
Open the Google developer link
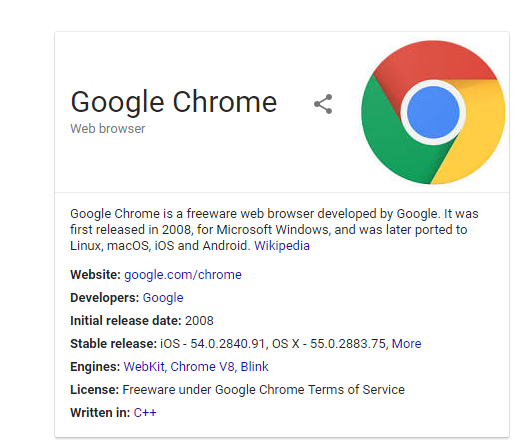coord(163,298)
